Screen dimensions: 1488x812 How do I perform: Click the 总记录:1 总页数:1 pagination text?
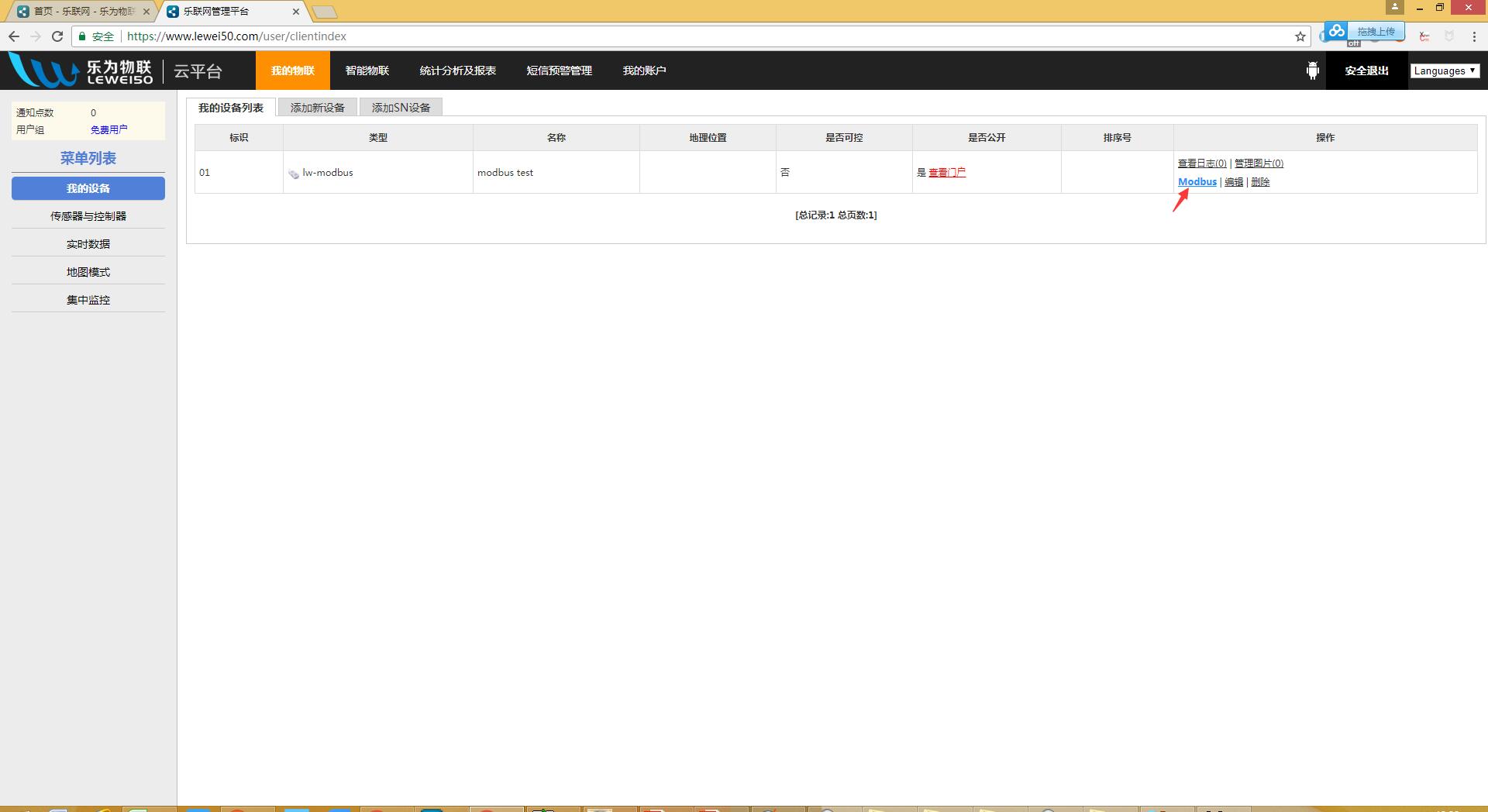tap(836, 215)
